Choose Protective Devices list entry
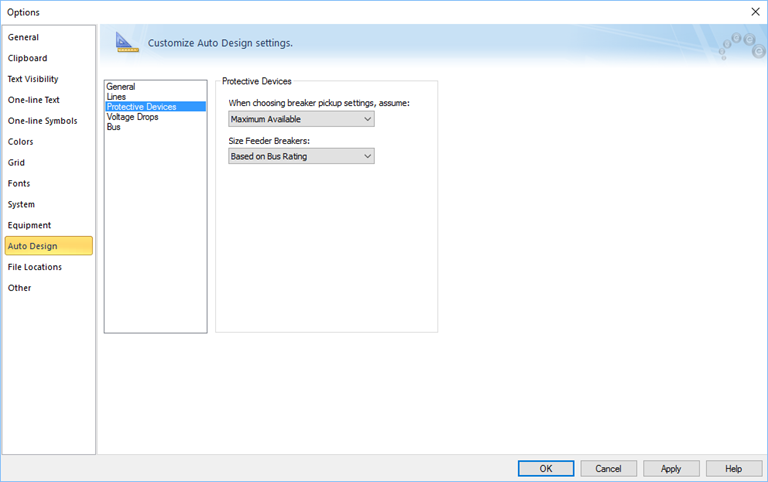This screenshot has width=768, height=482. (x=141, y=107)
